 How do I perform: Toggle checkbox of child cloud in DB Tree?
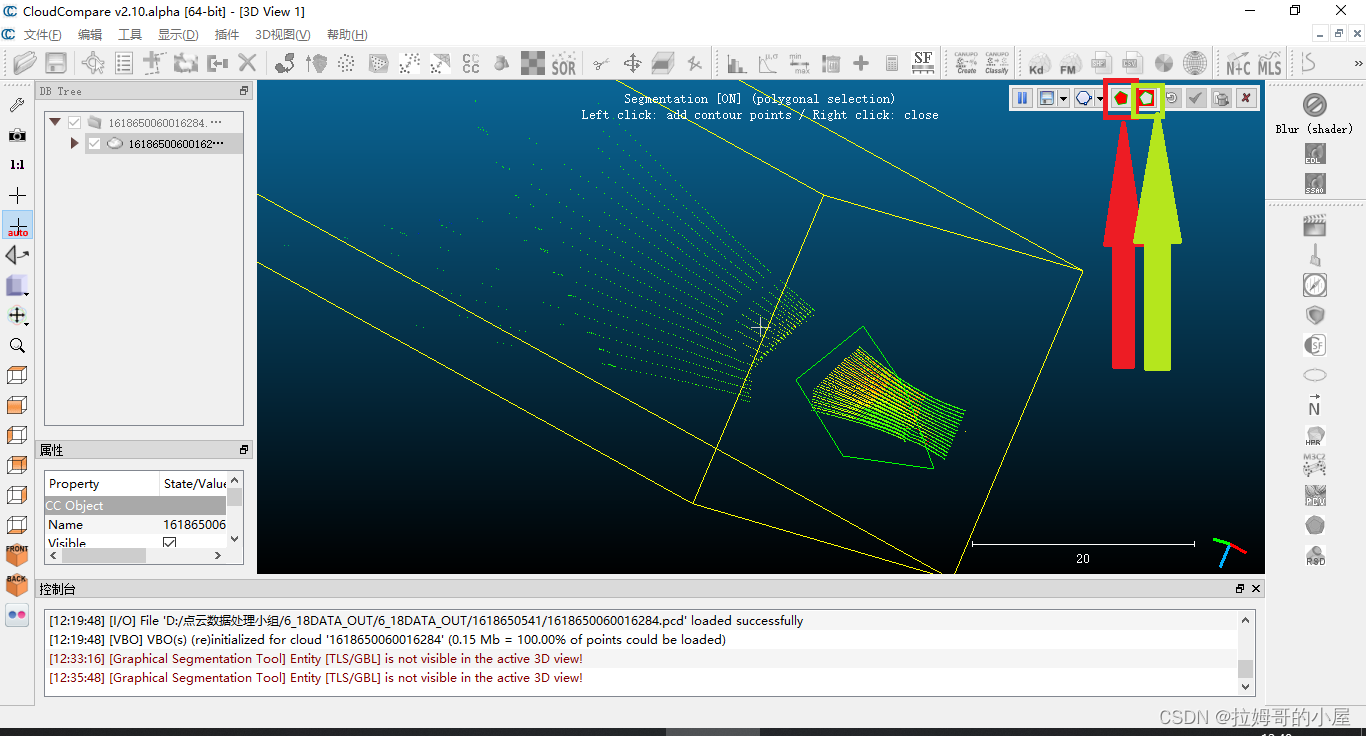click(94, 144)
